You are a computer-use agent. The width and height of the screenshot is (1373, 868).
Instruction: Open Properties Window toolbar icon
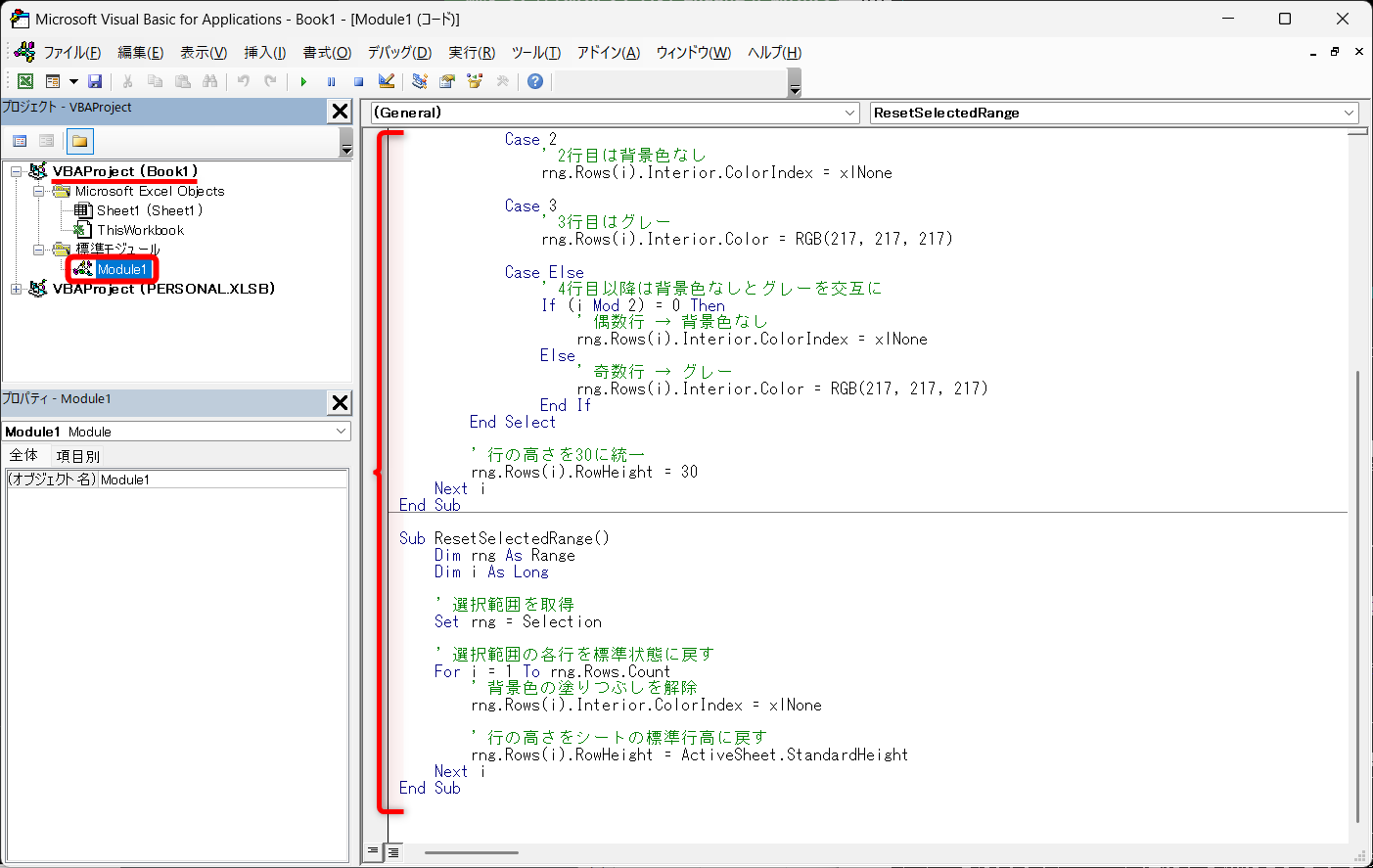[x=447, y=81]
